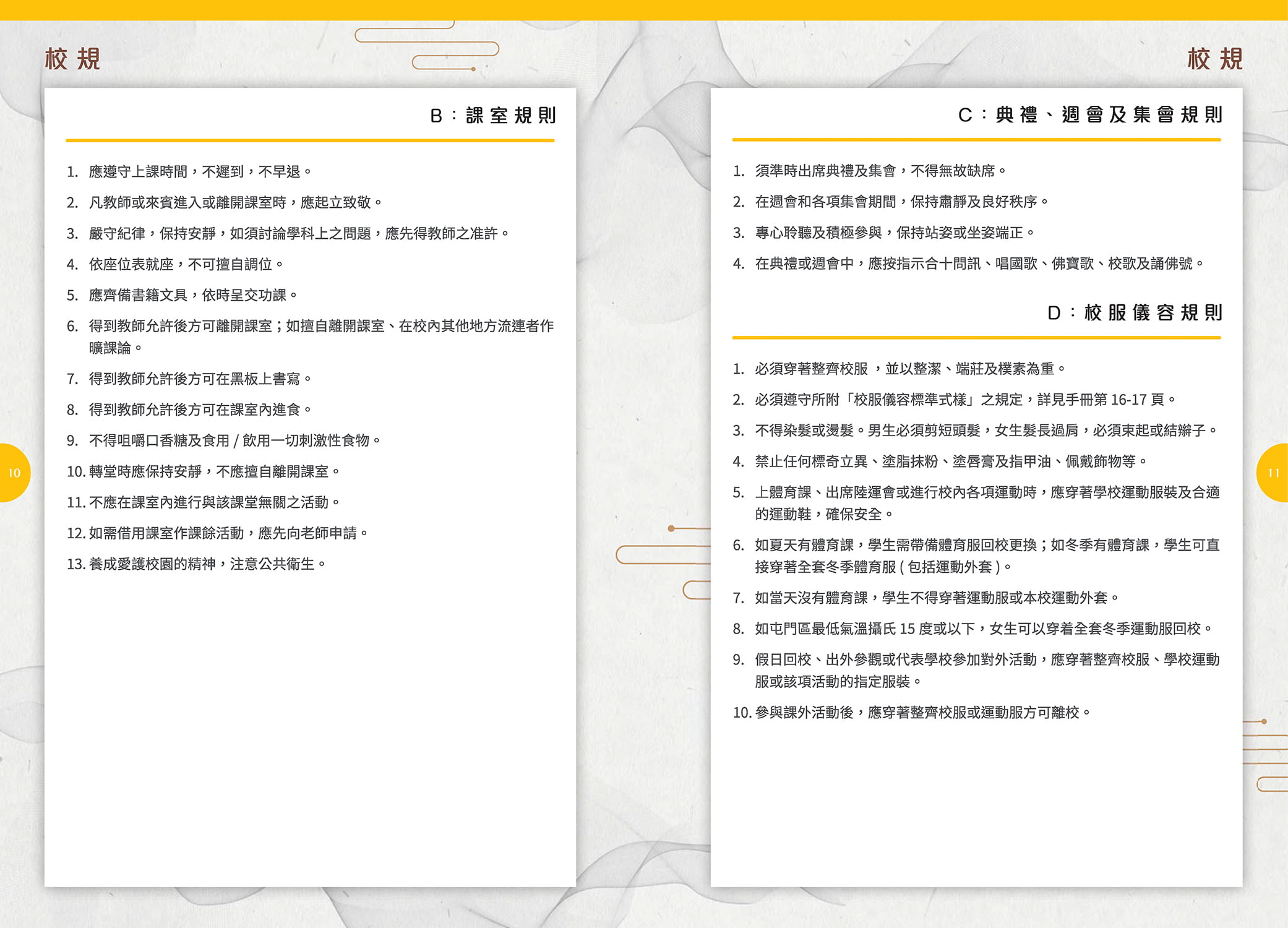Viewport: 1288px width, 928px height.
Task: Click assembly rule 3 專心聆聽及積極參與
Action: coord(894,233)
